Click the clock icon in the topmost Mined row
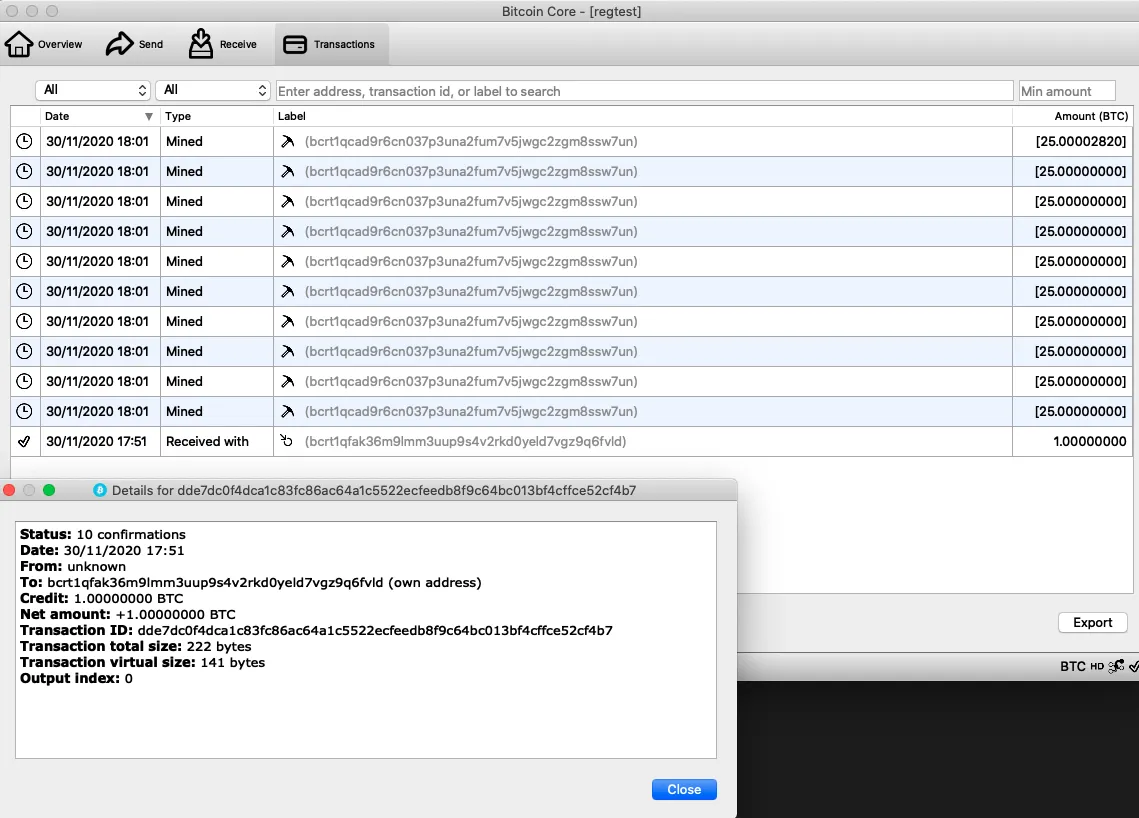Viewport: 1139px width, 818px height. tap(25, 142)
